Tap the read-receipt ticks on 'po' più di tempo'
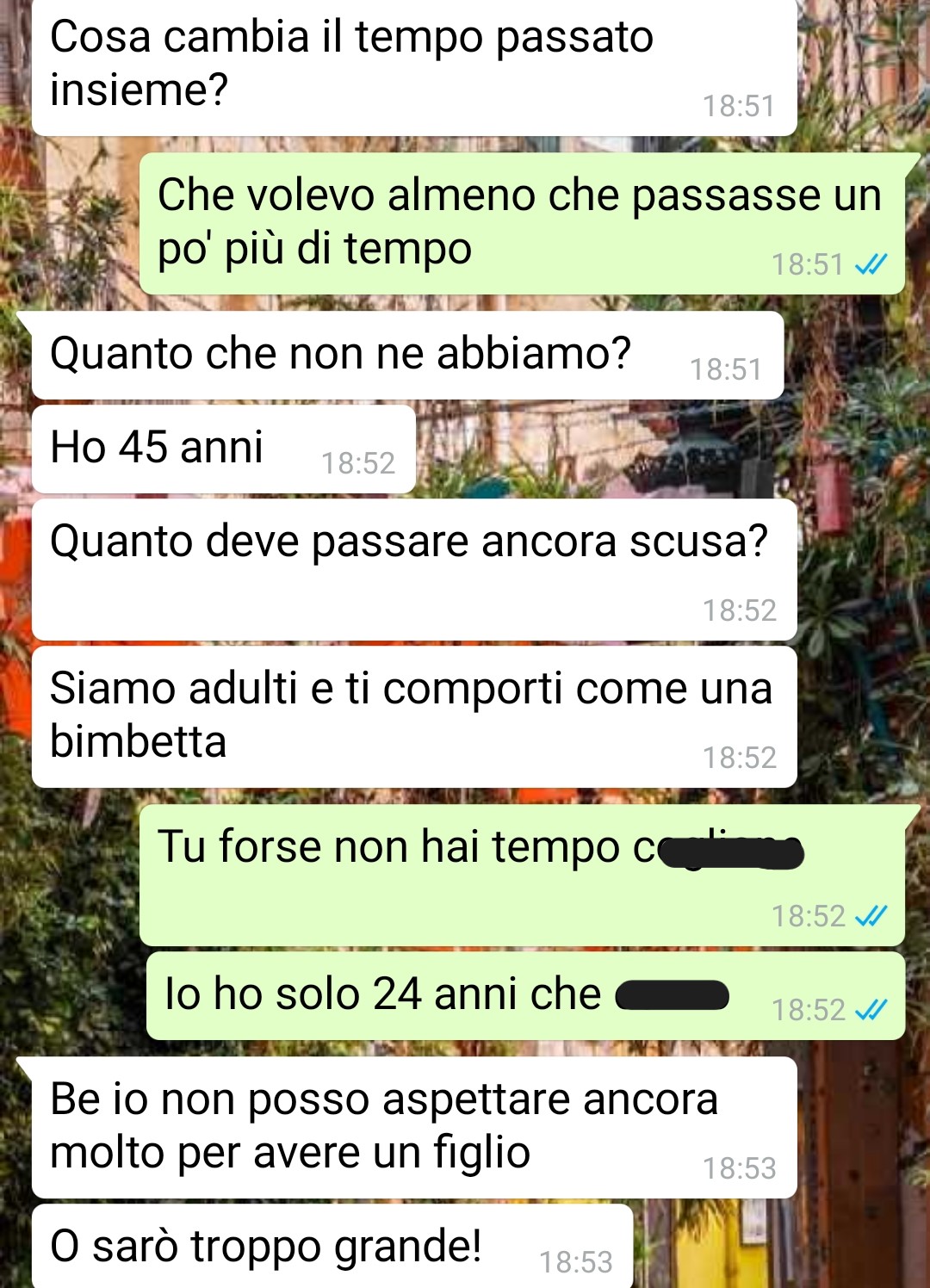Screen dimensions: 930x1288 coord(871,265)
